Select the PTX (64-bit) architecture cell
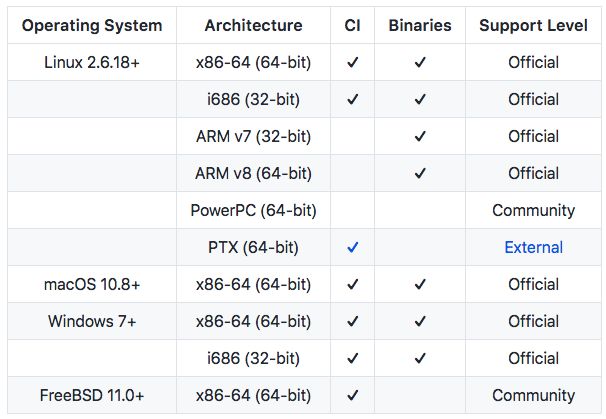Viewport: 606px width, 419px height. click(x=253, y=247)
